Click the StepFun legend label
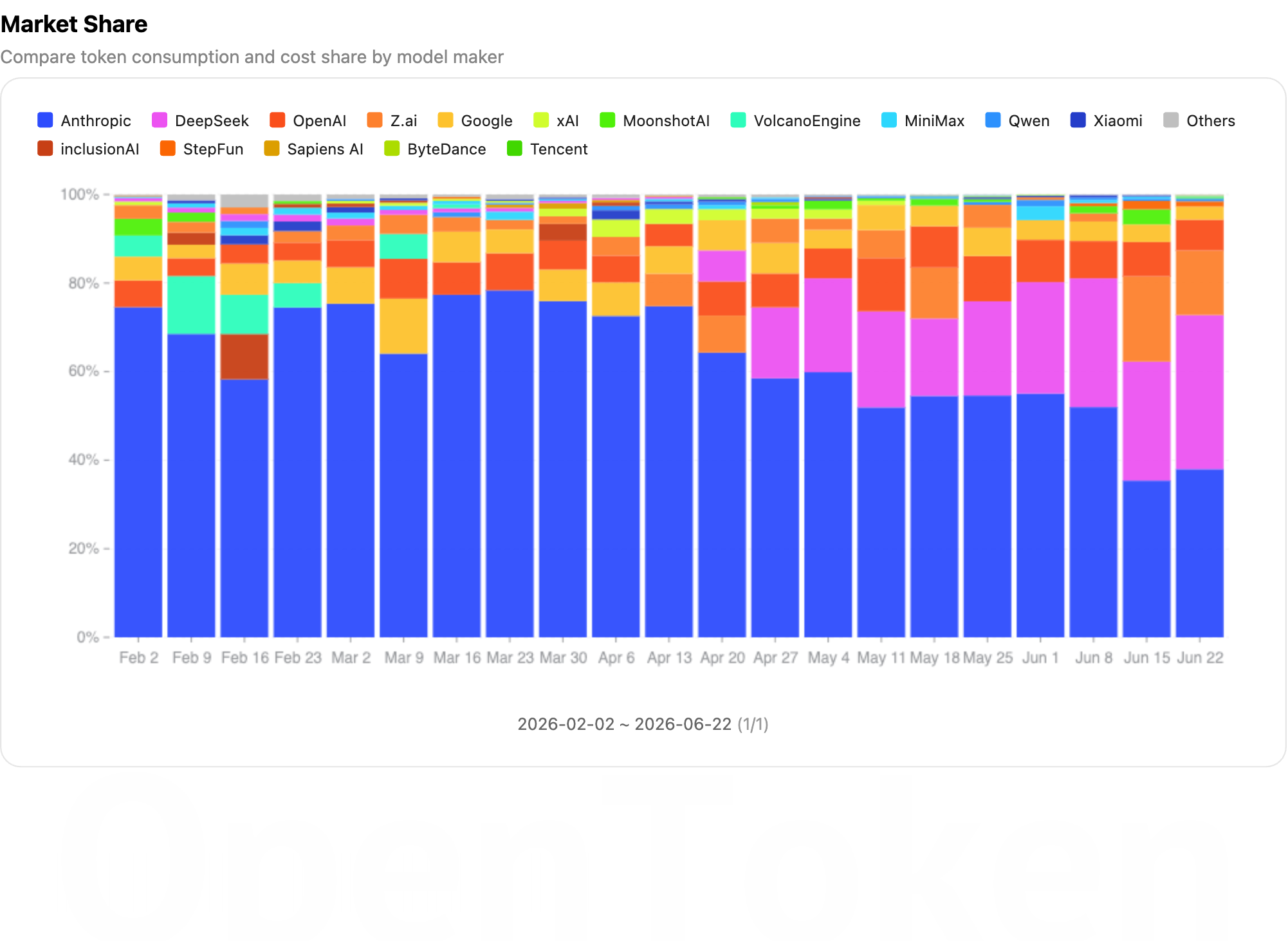Image resolution: width=1288 pixels, height=941 pixels. coord(213,149)
